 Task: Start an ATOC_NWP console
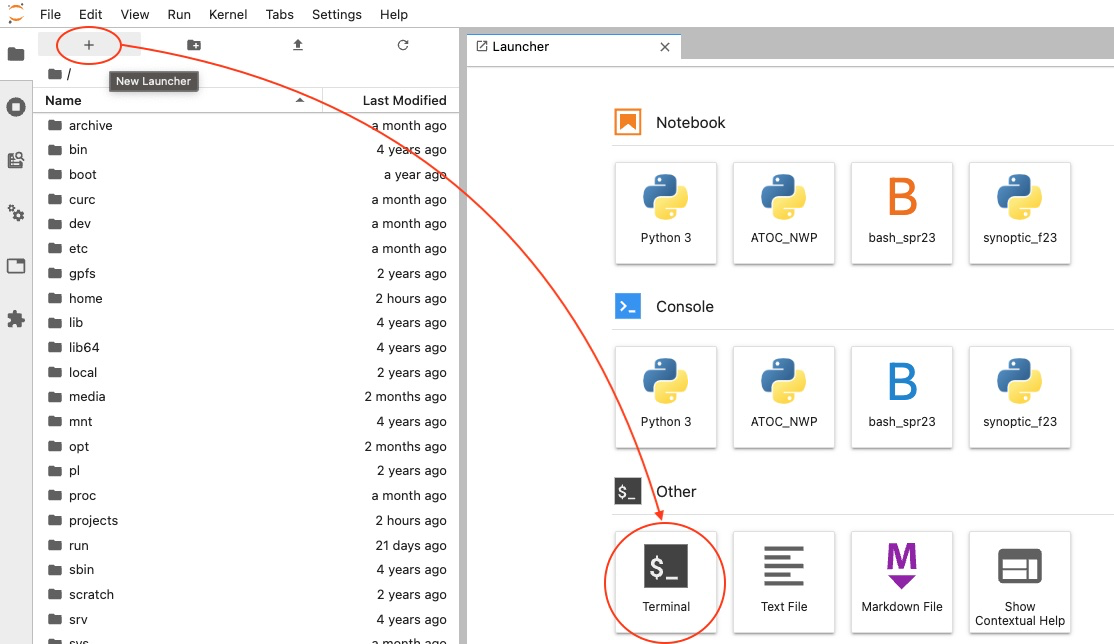pyautogui.click(x=784, y=397)
